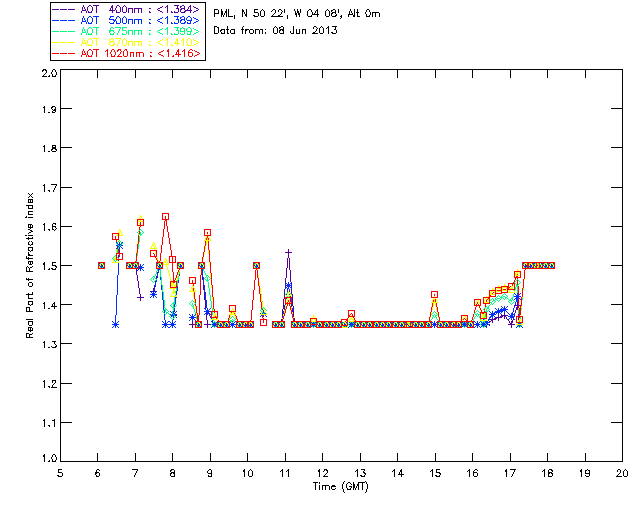Screen dimensions: 640x512
Task: Click the AOT 870nm legend entry
Action: pyautogui.click(x=127, y=42)
